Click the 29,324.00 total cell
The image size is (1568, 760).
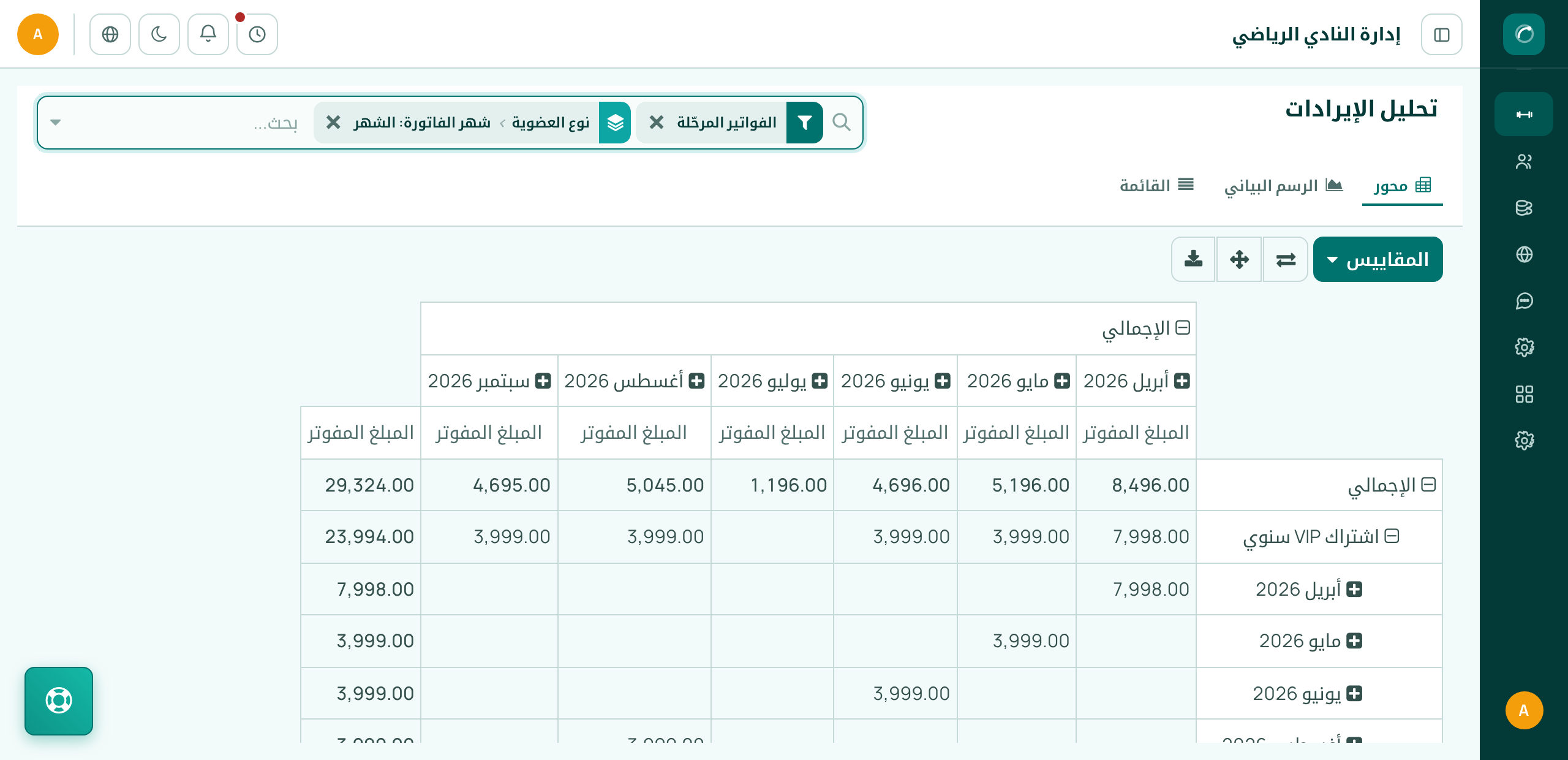[x=361, y=485]
